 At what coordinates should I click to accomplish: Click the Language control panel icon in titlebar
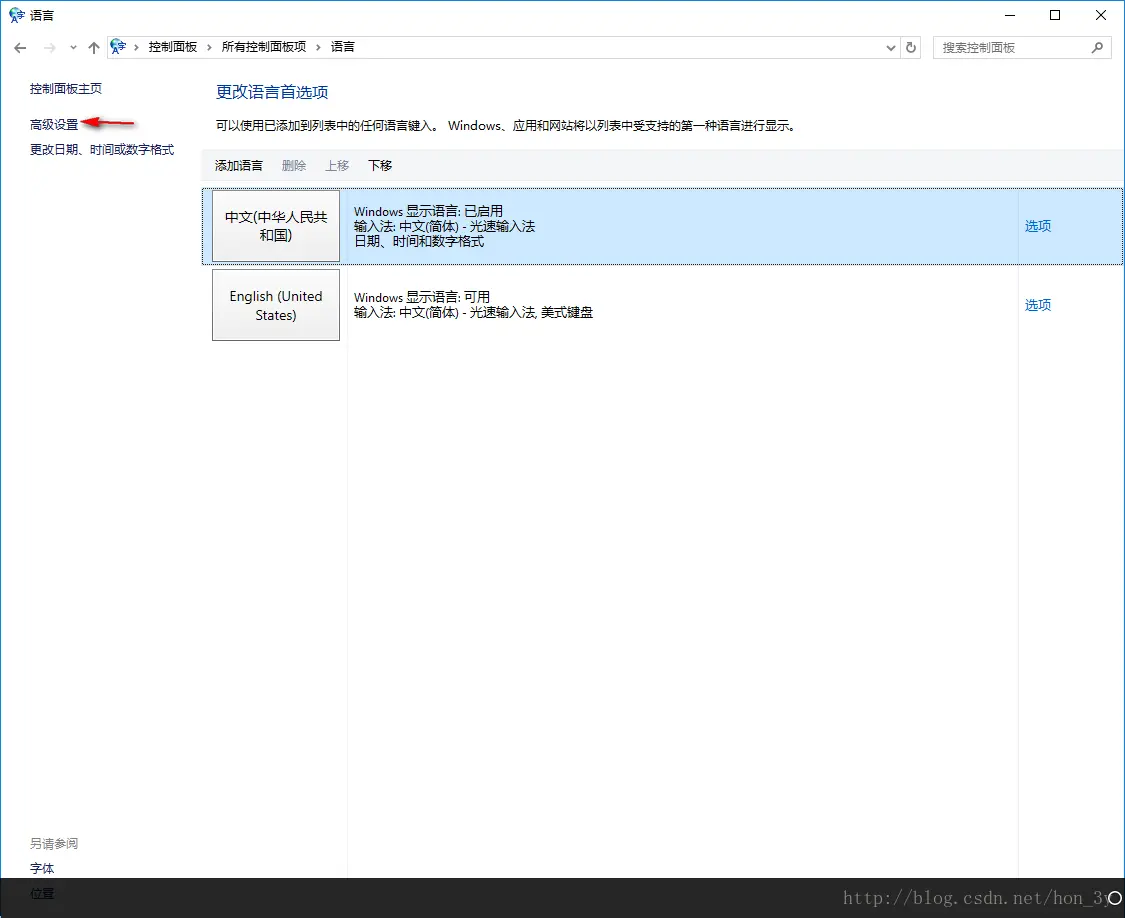(x=14, y=14)
